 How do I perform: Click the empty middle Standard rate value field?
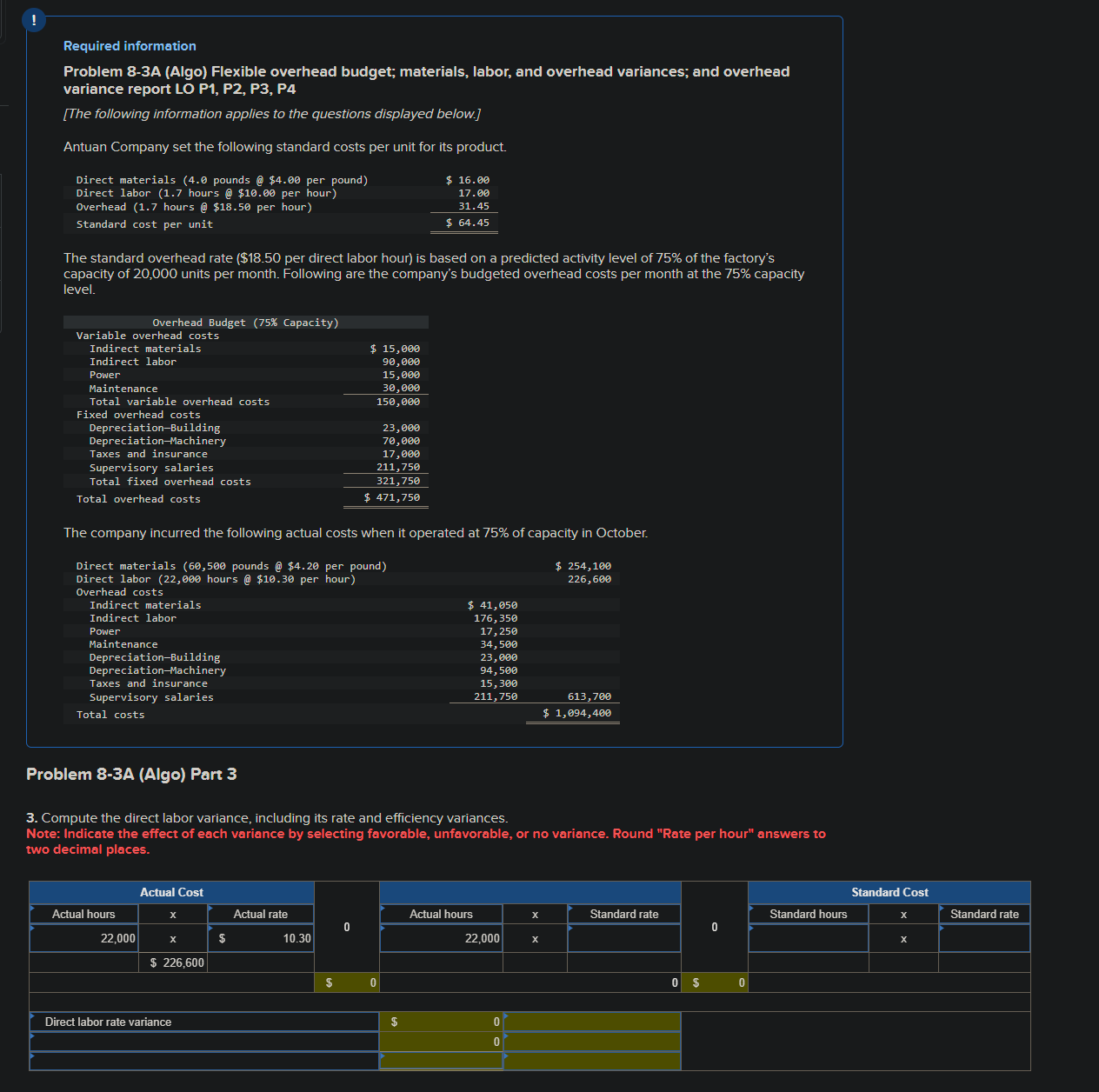coord(624,938)
